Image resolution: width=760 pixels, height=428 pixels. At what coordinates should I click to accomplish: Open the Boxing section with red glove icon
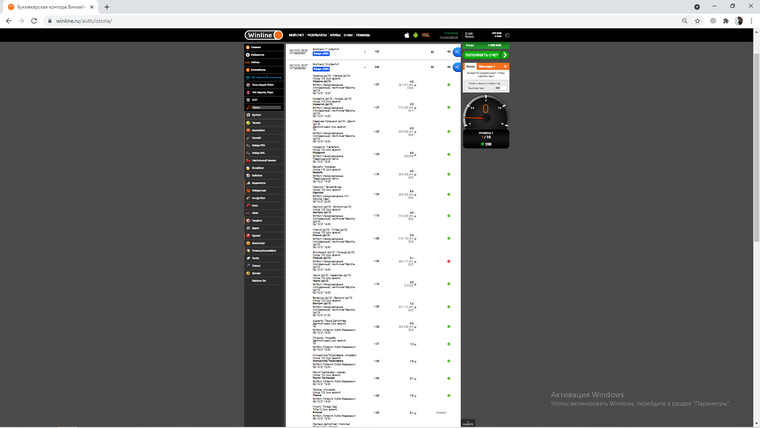tap(264, 206)
